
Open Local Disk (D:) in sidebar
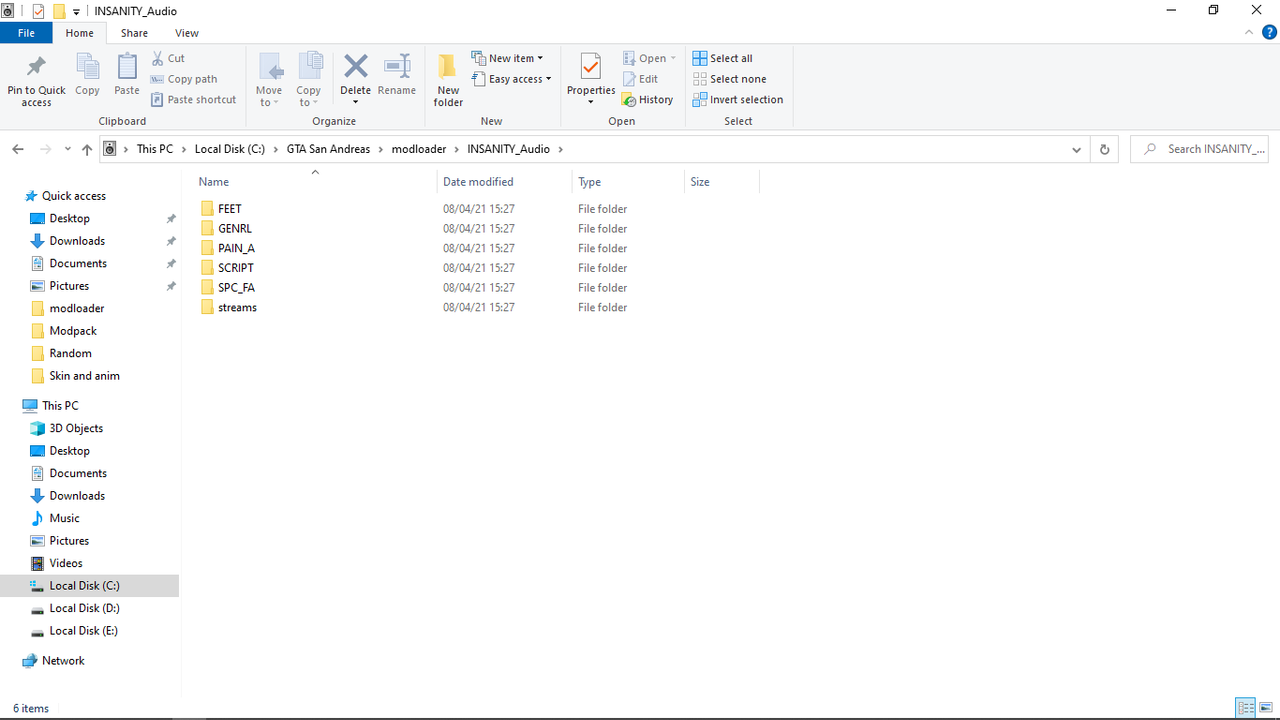pyautogui.click(x=84, y=608)
